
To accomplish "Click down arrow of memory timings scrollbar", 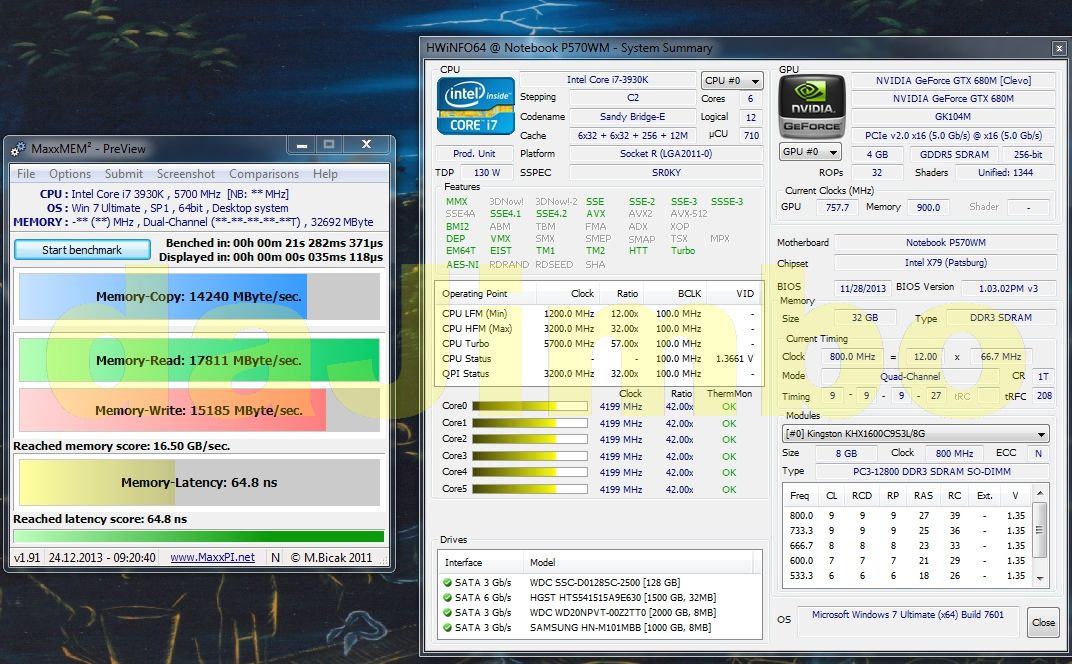I will click(x=1040, y=579).
